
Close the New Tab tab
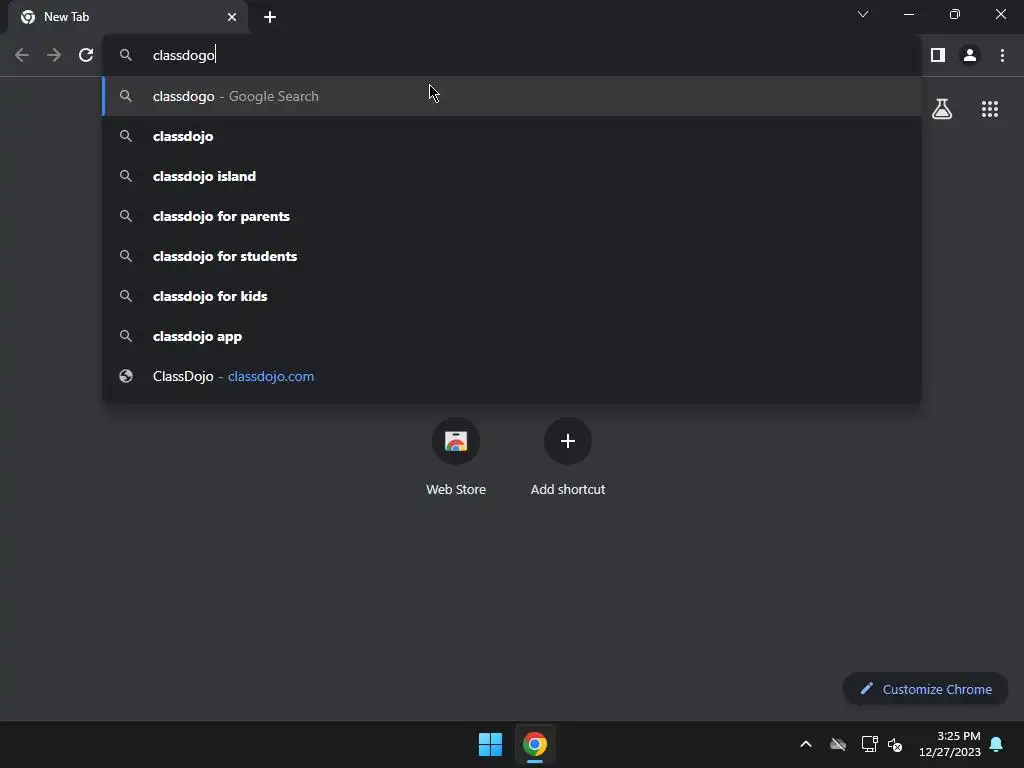click(232, 17)
